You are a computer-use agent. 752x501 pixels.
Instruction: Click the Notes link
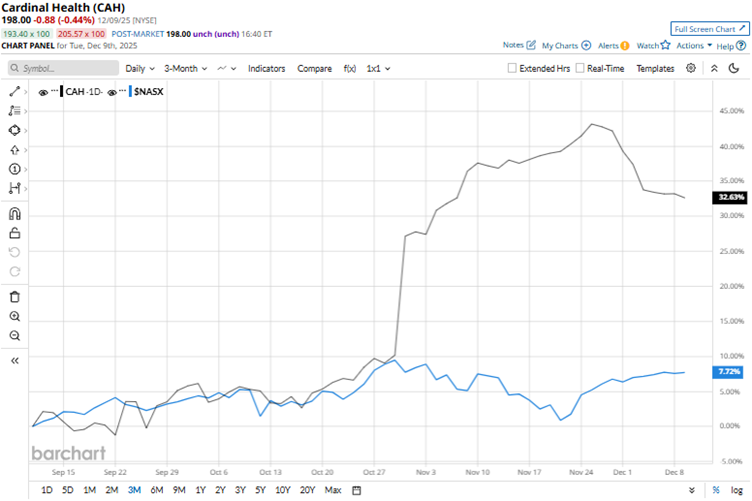click(513, 45)
